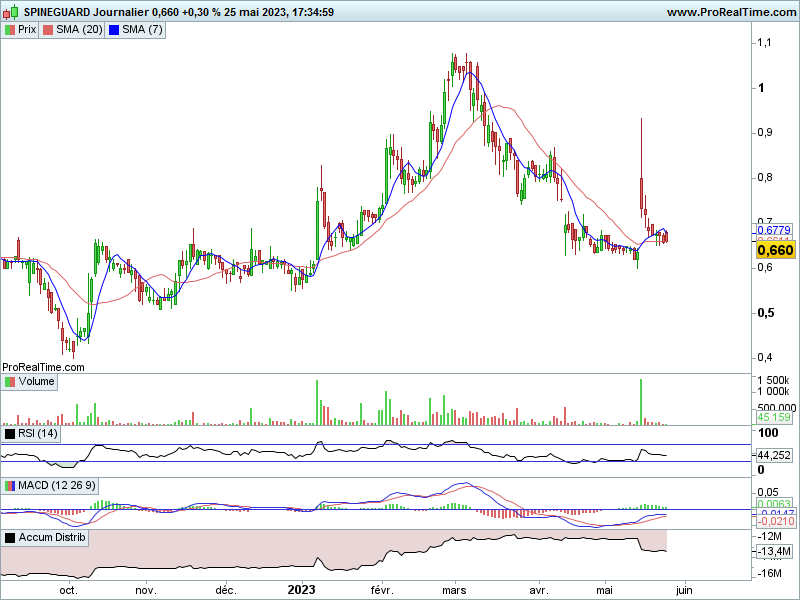Click the yellow 0,660 current price tag
This screenshot has height=600, width=800.
pyautogui.click(x=775, y=250)
